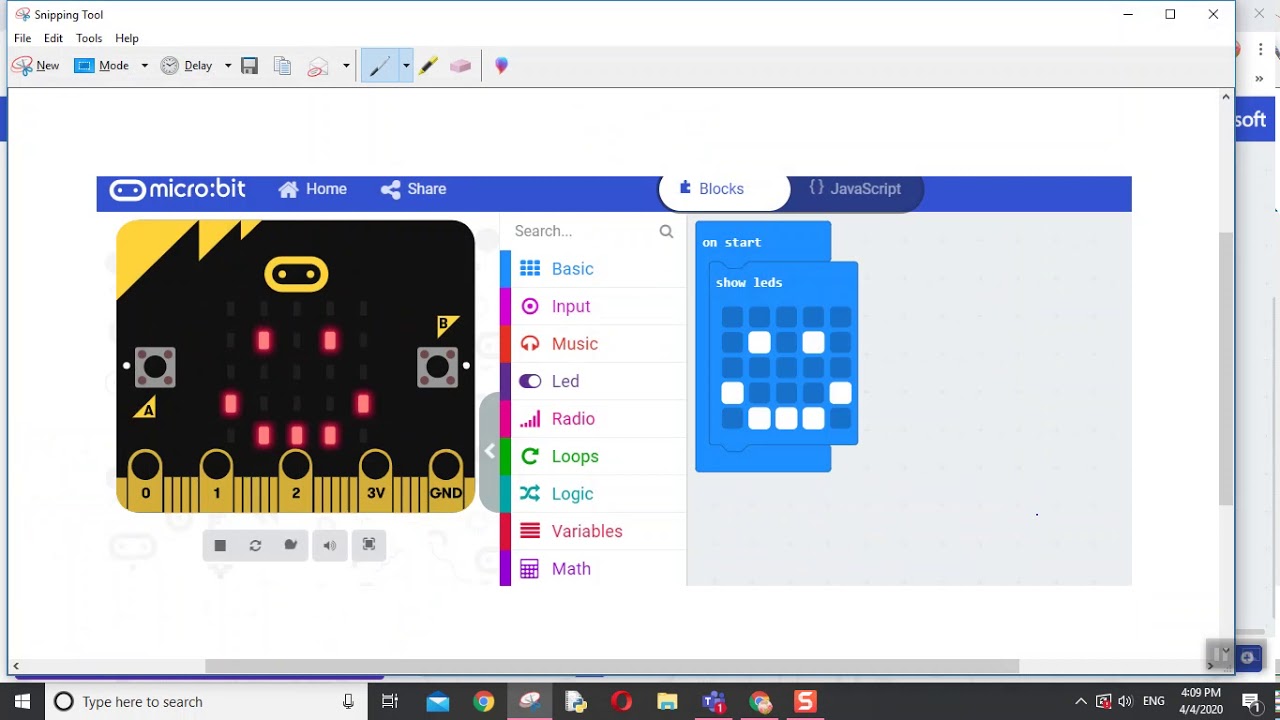
Task: Open Task View on the taskbar
Action: click(390, 702)
